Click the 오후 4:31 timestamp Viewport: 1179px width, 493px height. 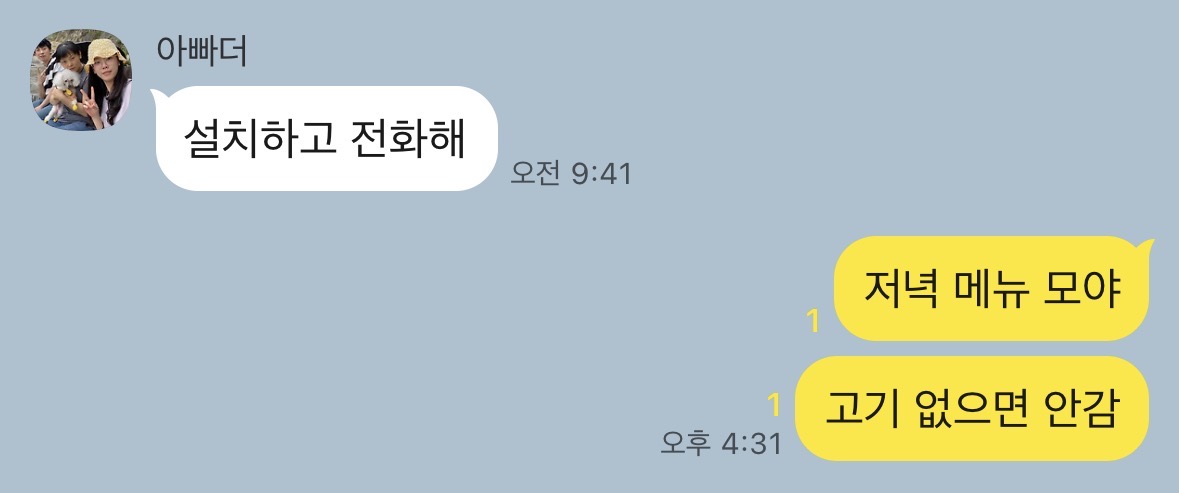point(721,443)
